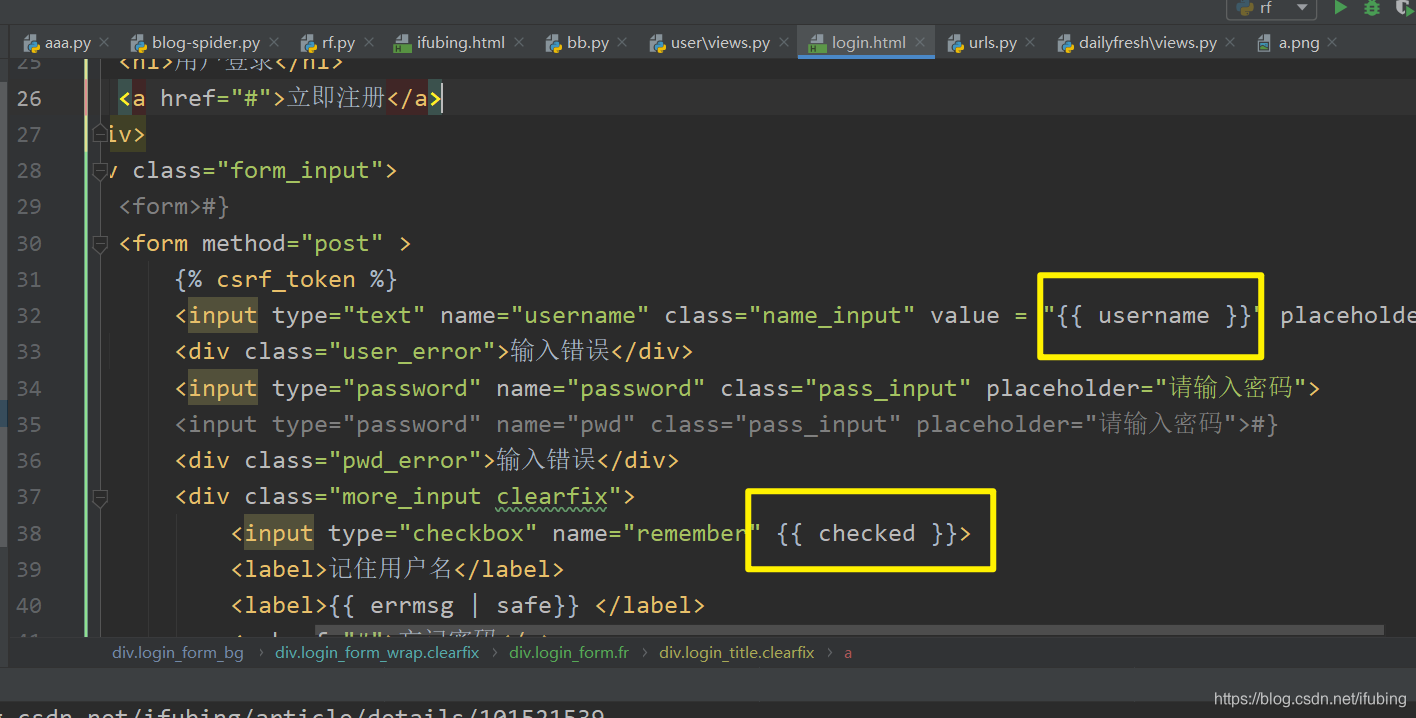The image size is (1416, 718).
Task: Click 'type="checkbox"' attribute on line 38
Action: [433, 533]
